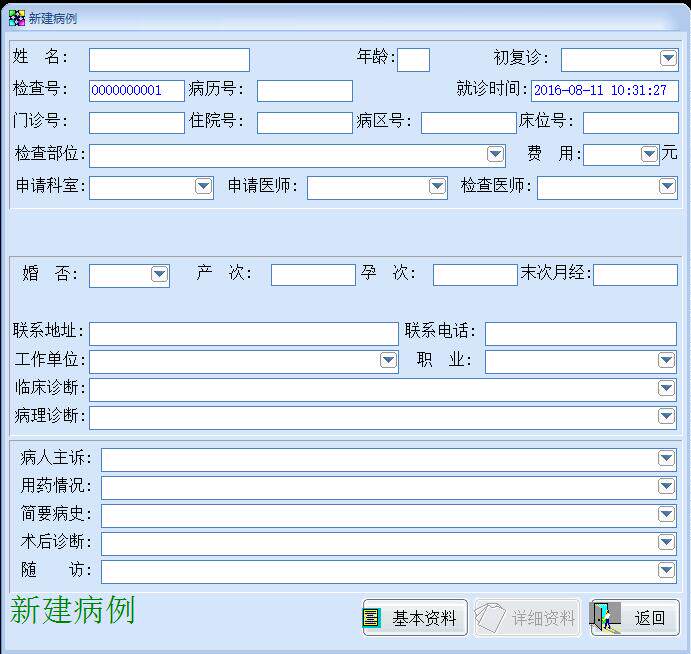
Task: Click the 门诊号 input field
Action: coord(137,123)
